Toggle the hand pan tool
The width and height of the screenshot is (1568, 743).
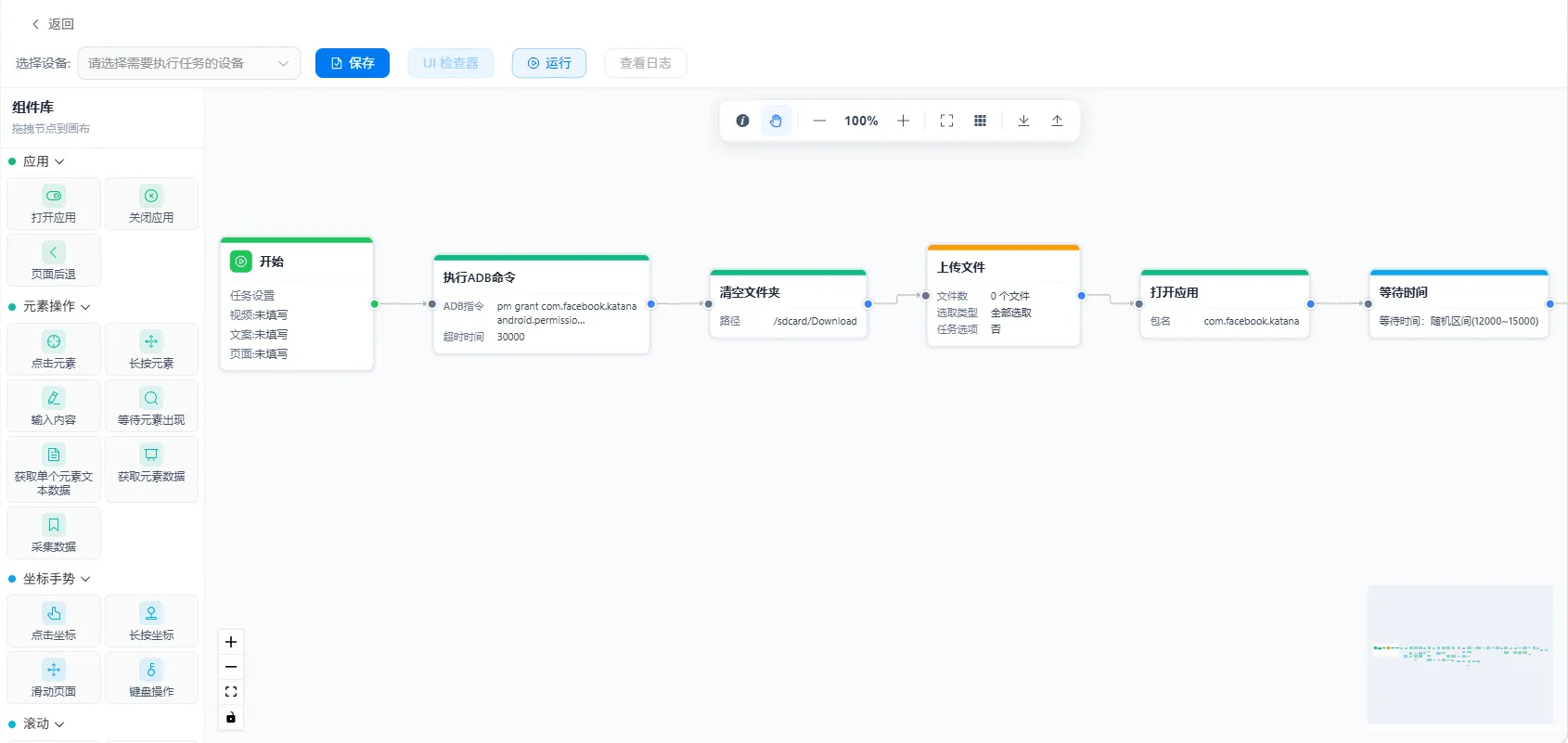tap(776, 121)
